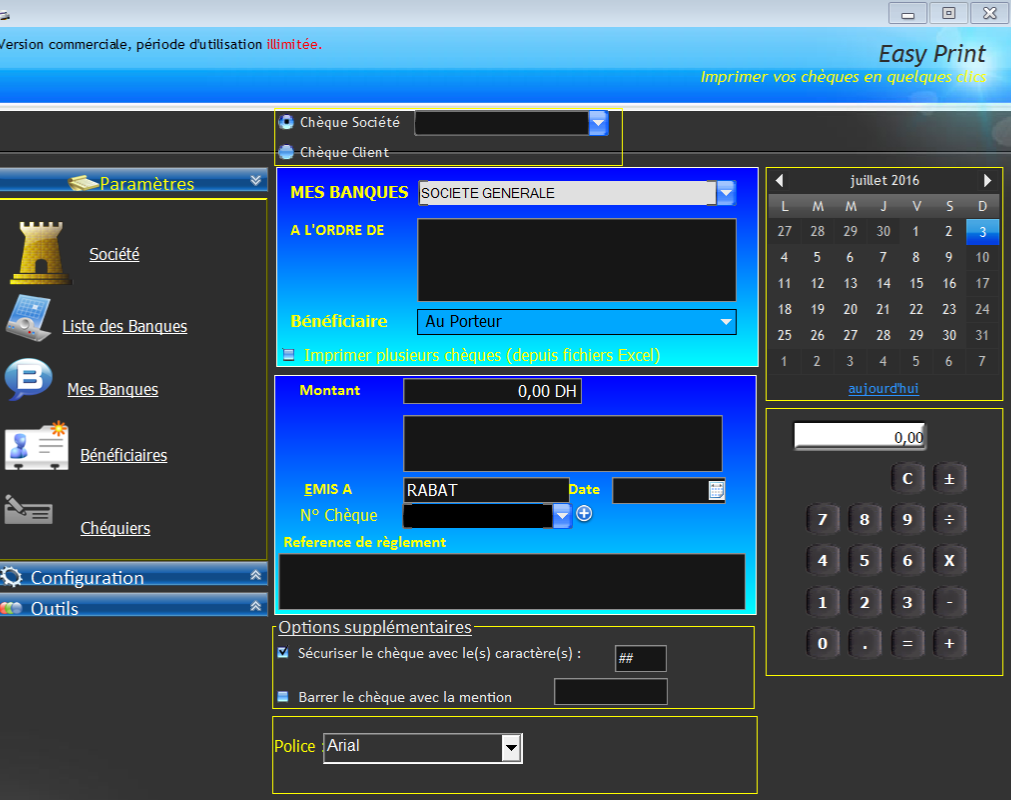The width and height of the screenshot is (1011, 803).
Task: Open Société settings via castle icon
Action: 41,253
